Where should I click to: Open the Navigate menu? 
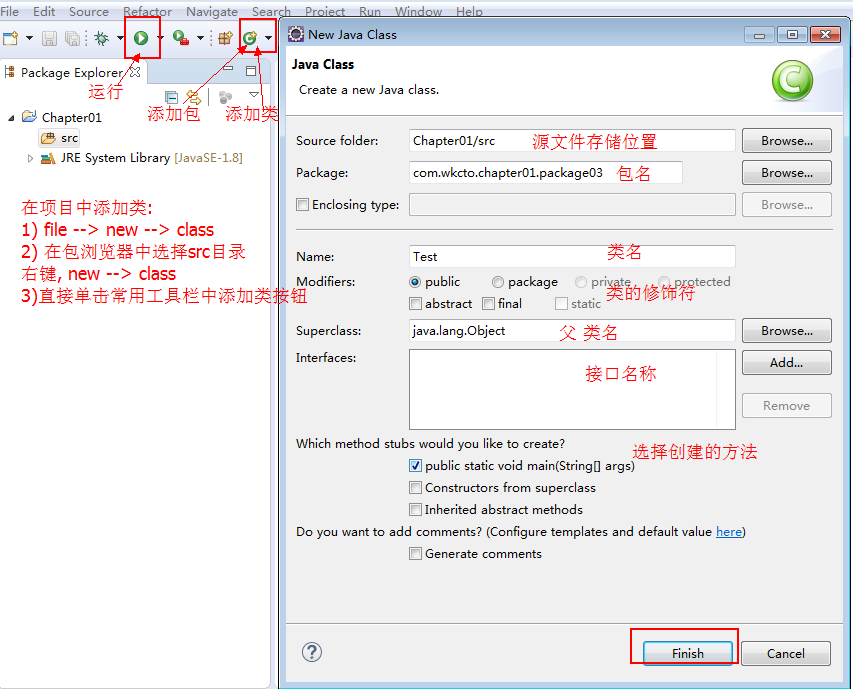[212, 11]
